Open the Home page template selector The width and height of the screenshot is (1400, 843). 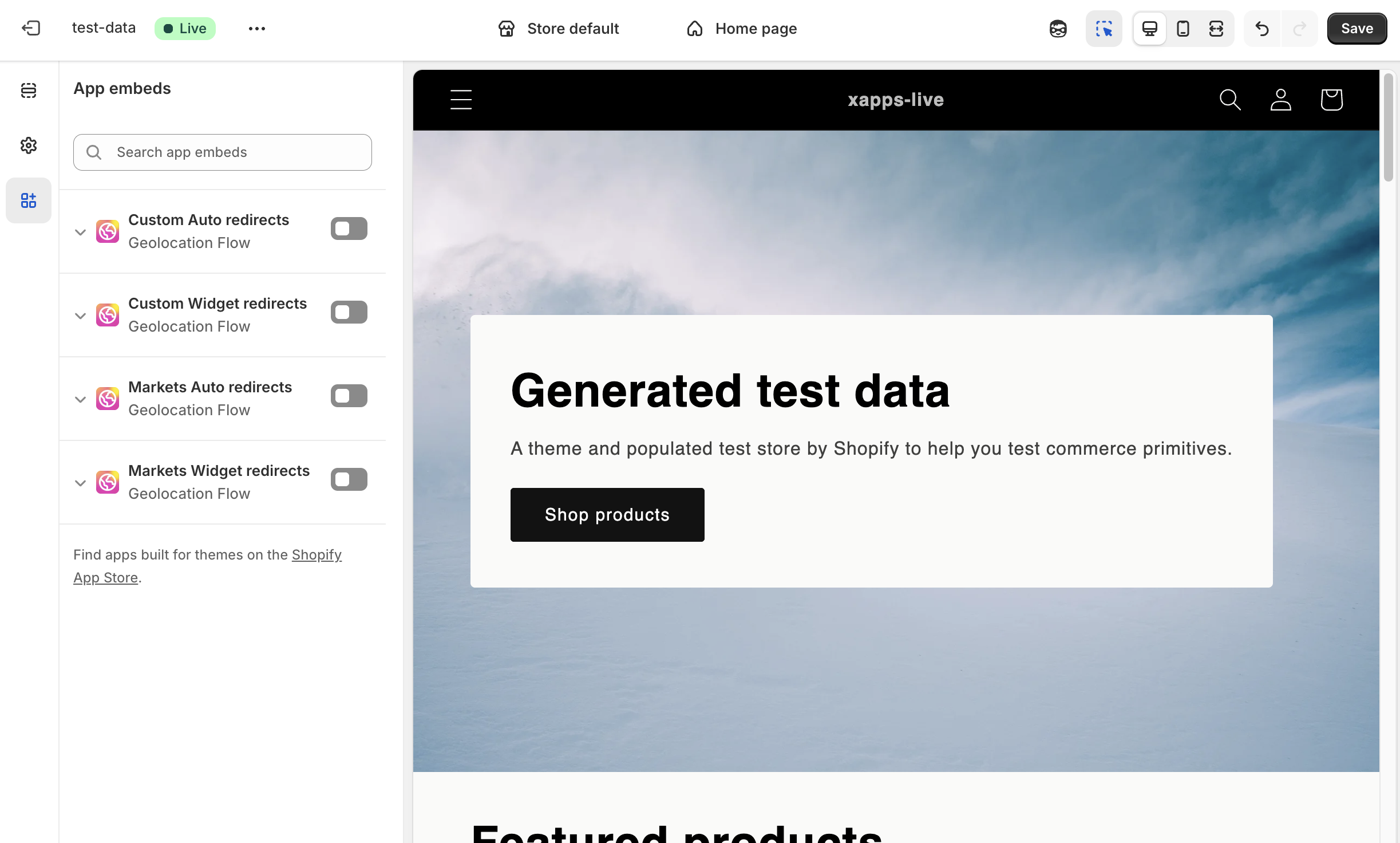(x=741, y=28)
